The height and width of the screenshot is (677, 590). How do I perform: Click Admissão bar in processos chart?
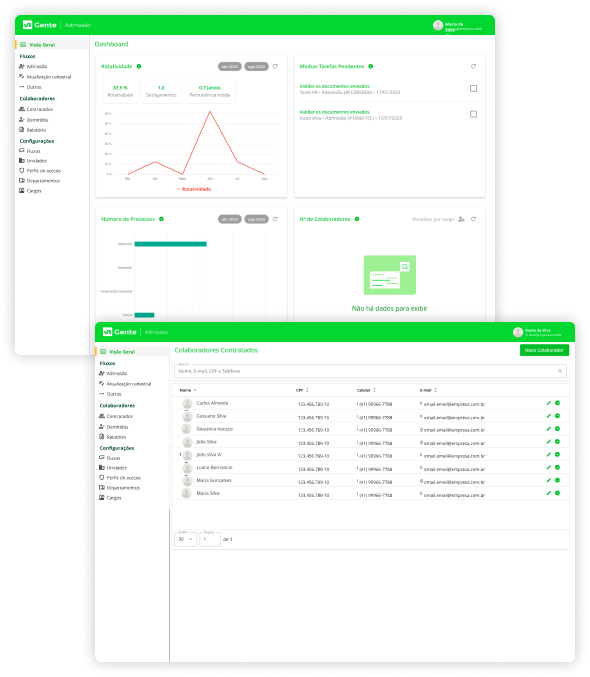171,244
